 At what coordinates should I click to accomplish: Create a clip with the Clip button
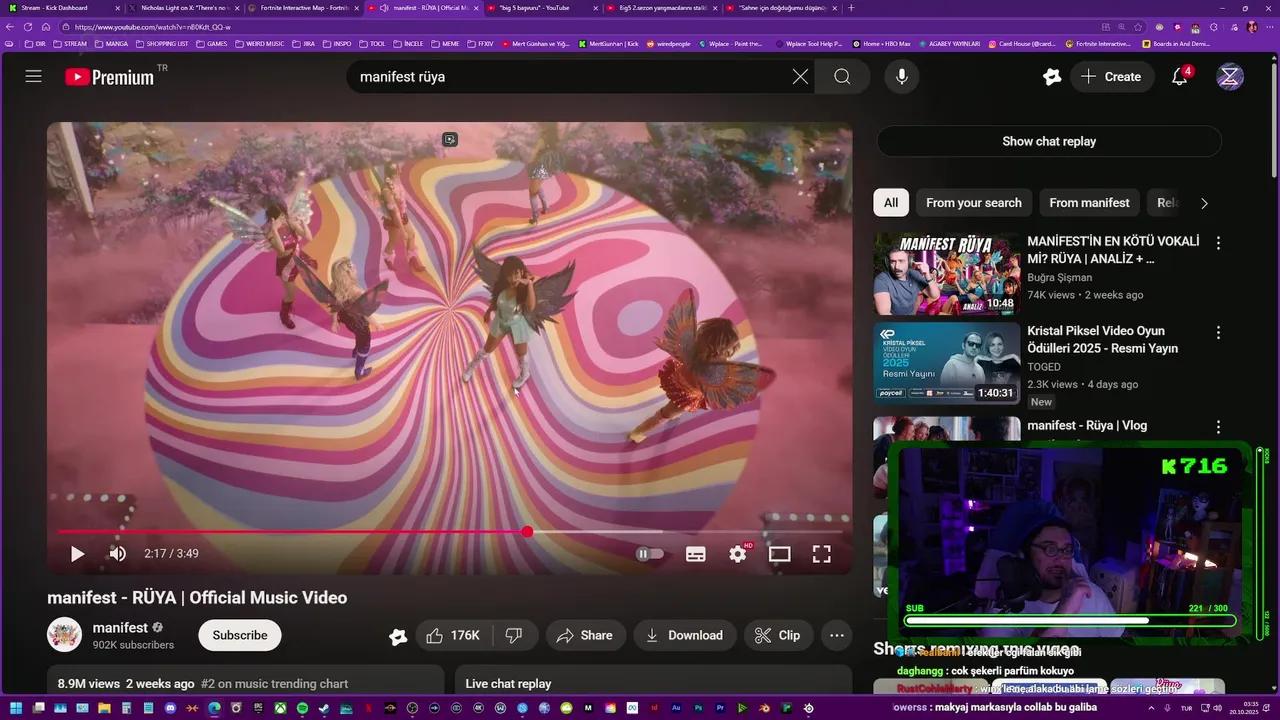coord(777,635)
